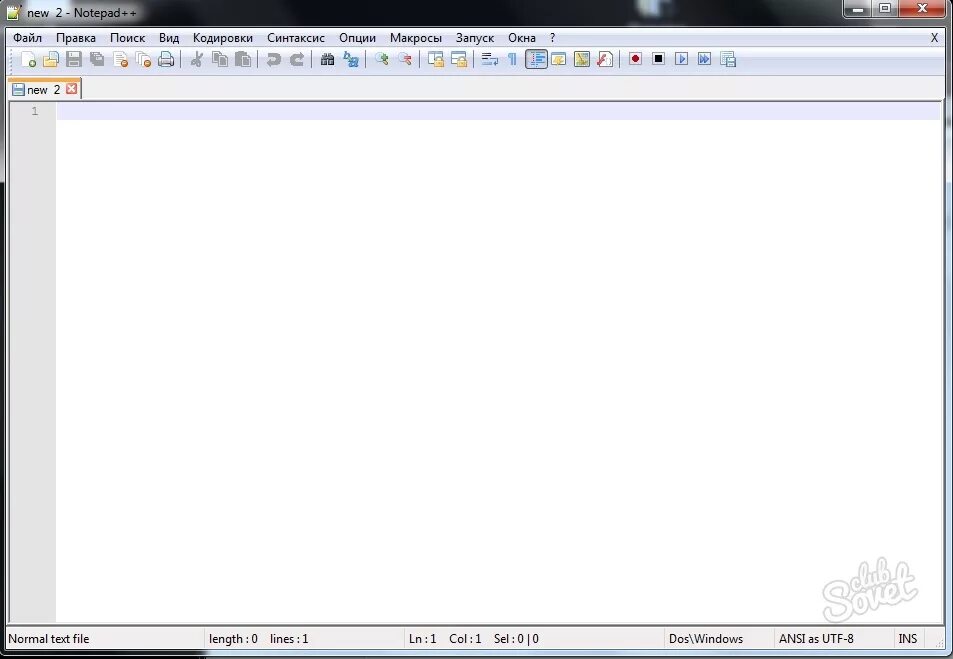Click the Save All toolbar icon
This screenshot has height=659, width=953.
click(x=97, y=59)
